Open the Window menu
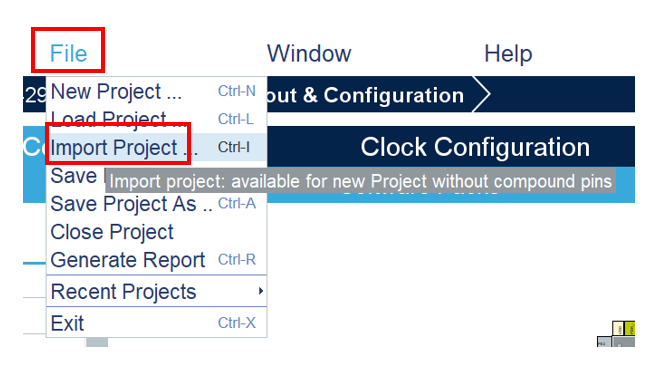The width and height of the screenshot is (650, 371). pos(309,53)
